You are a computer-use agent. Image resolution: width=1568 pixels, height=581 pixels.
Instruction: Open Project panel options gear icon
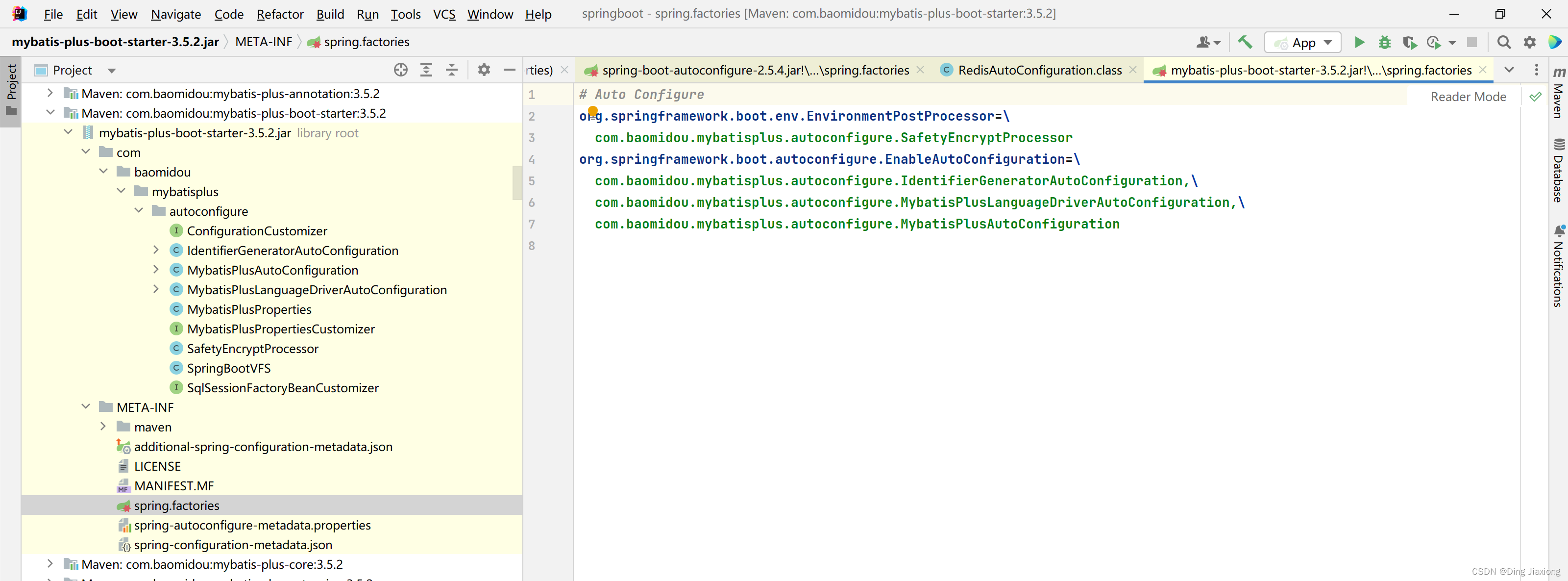484,70
